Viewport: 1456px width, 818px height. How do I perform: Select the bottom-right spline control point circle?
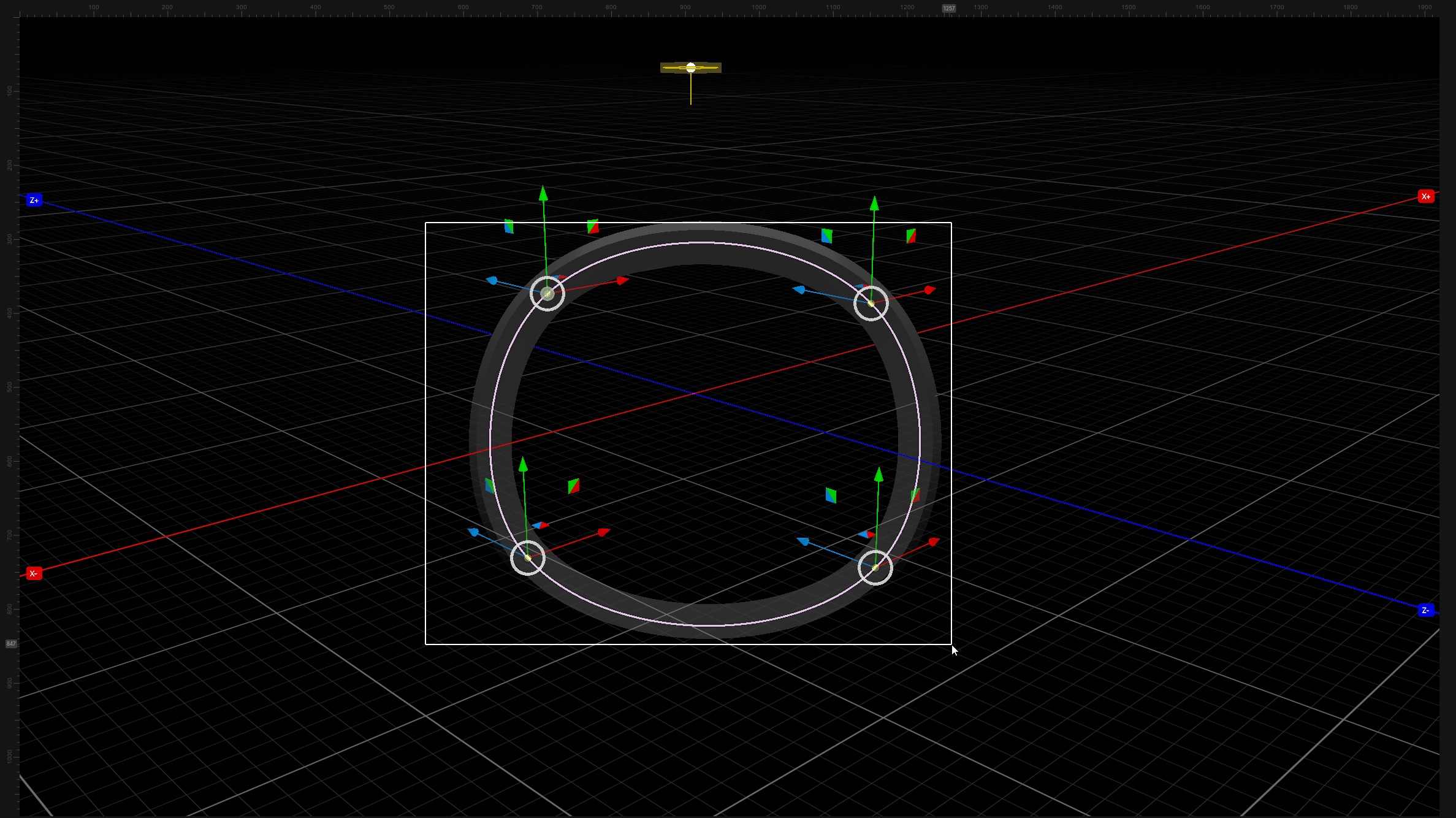click(875, 568)
